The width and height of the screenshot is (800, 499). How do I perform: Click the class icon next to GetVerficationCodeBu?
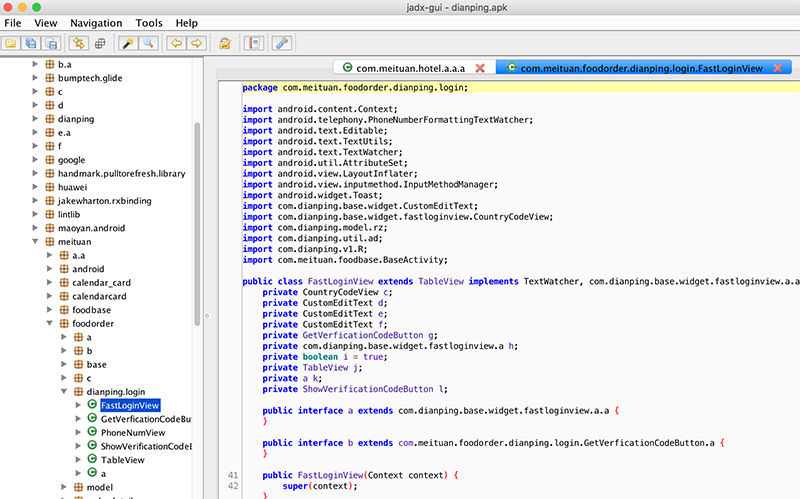92,418
